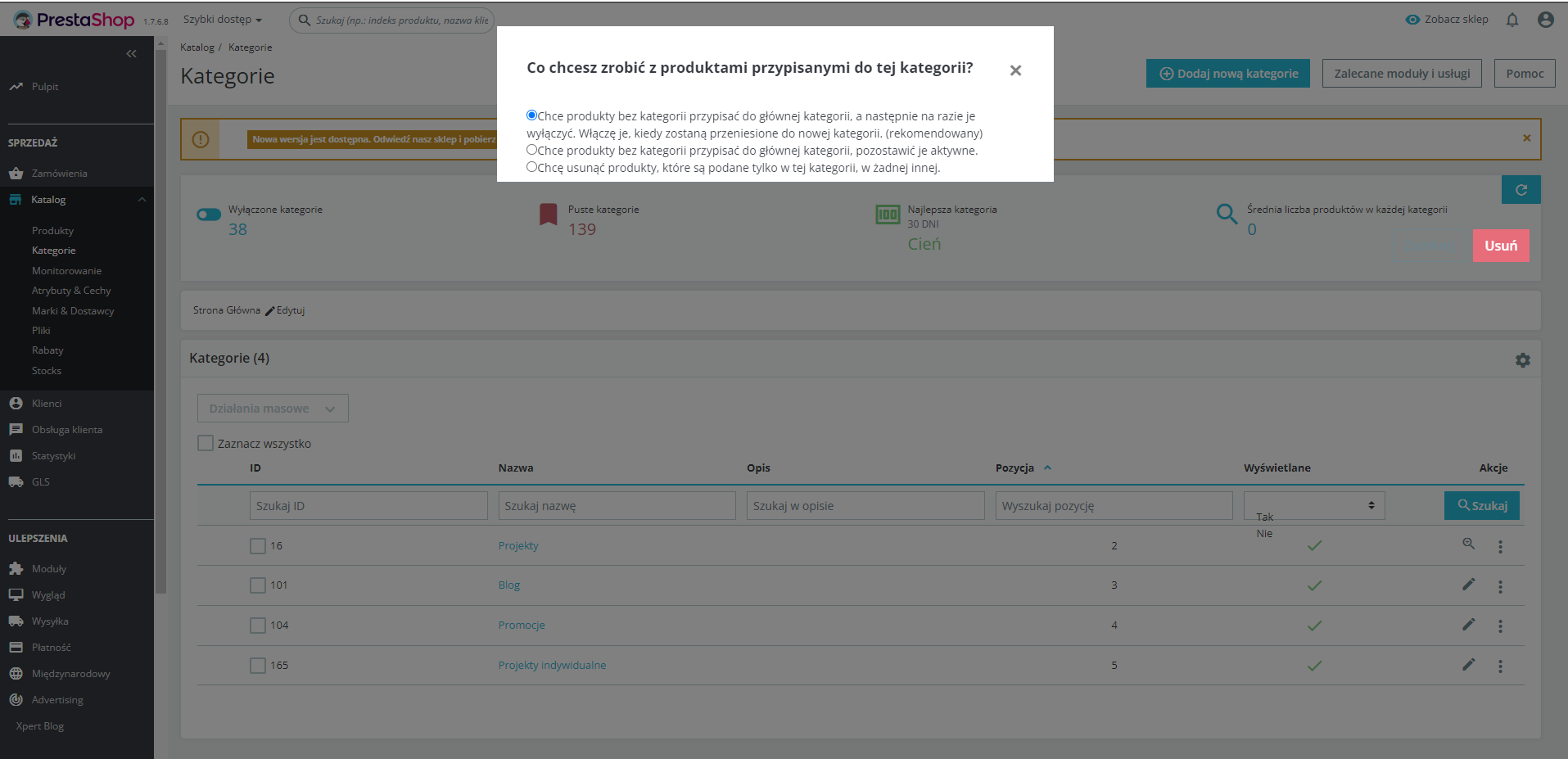
Task: Open the user profile avatar menu
Action: point(1546,20)
